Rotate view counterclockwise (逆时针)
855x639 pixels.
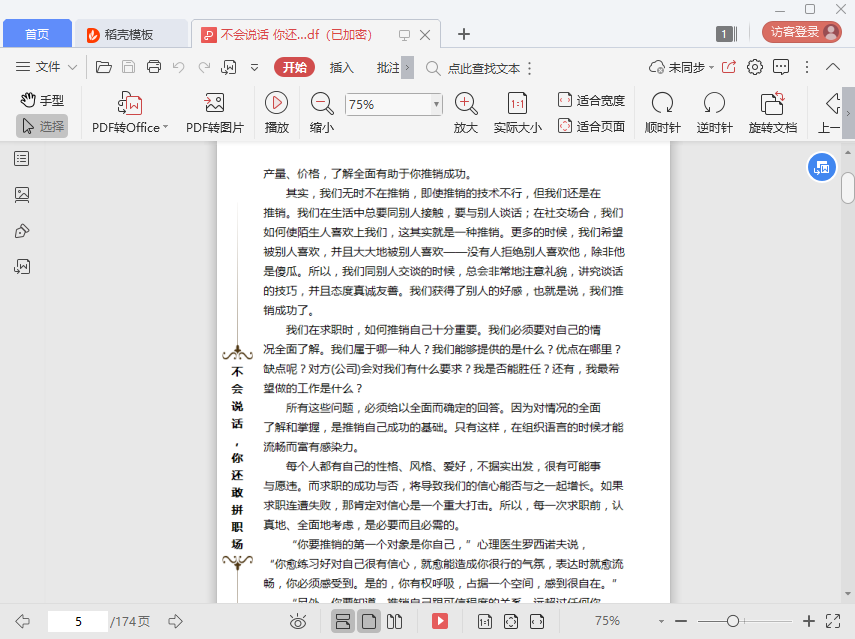[x=714, y=113]
